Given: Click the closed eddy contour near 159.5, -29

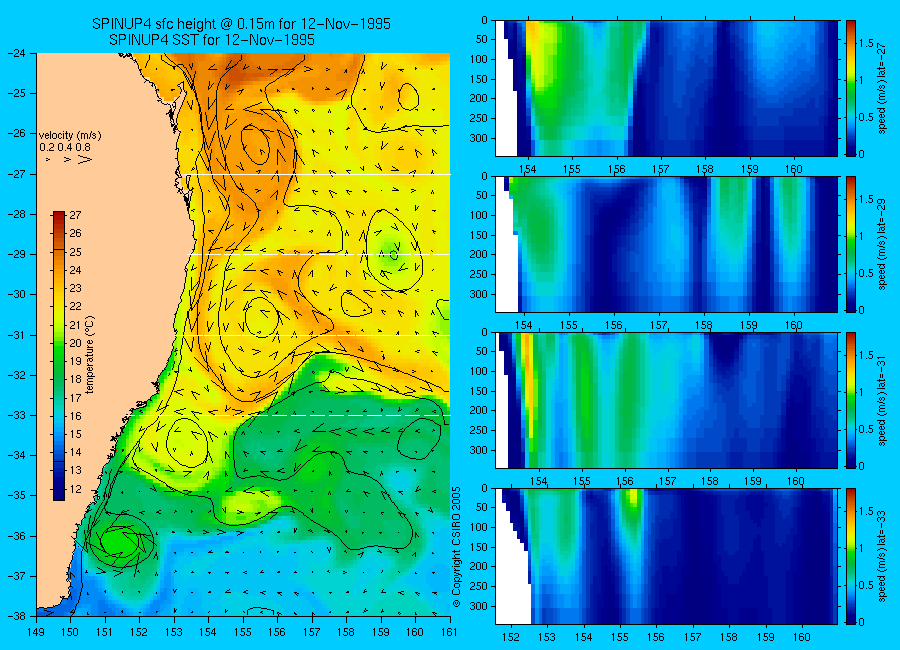Looking at the screenshot, I should point(394,249).
